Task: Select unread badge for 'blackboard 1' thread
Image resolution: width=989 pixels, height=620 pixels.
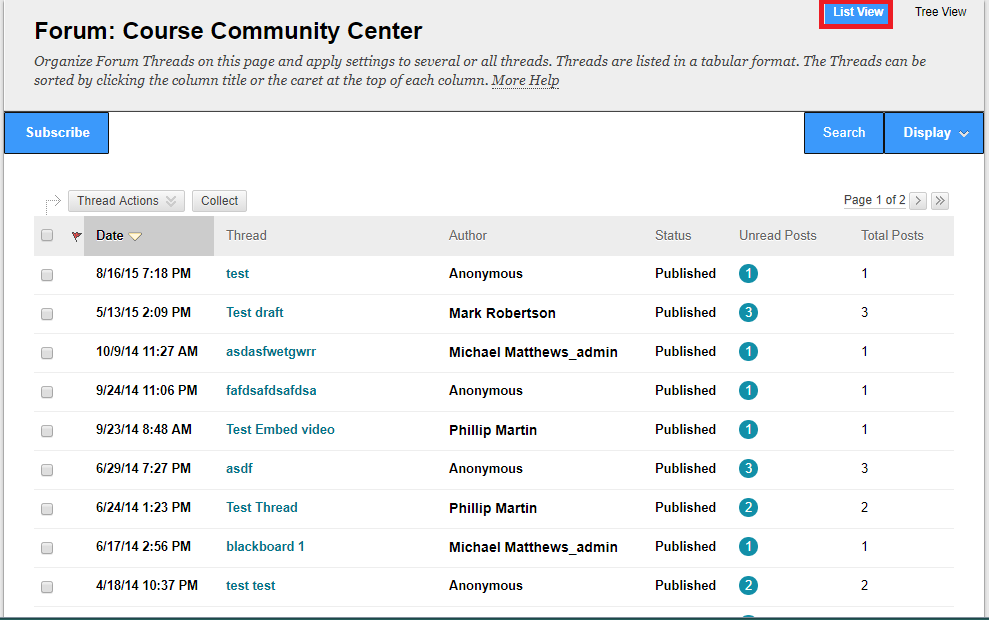Action: pyautogui.click(x=748, y=547)
